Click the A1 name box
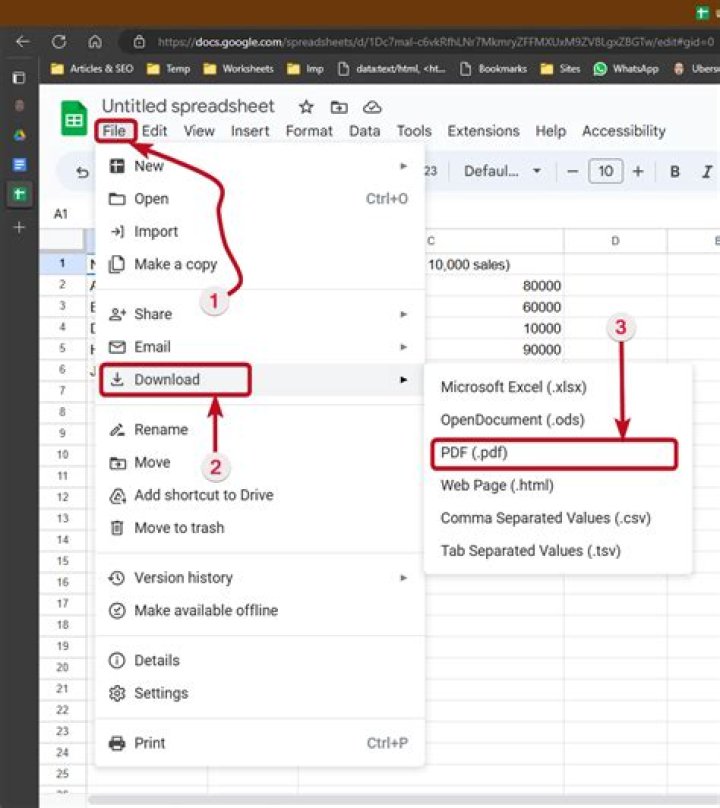The image size is (720, 808). pyautogui.click(x=61, y=214)
